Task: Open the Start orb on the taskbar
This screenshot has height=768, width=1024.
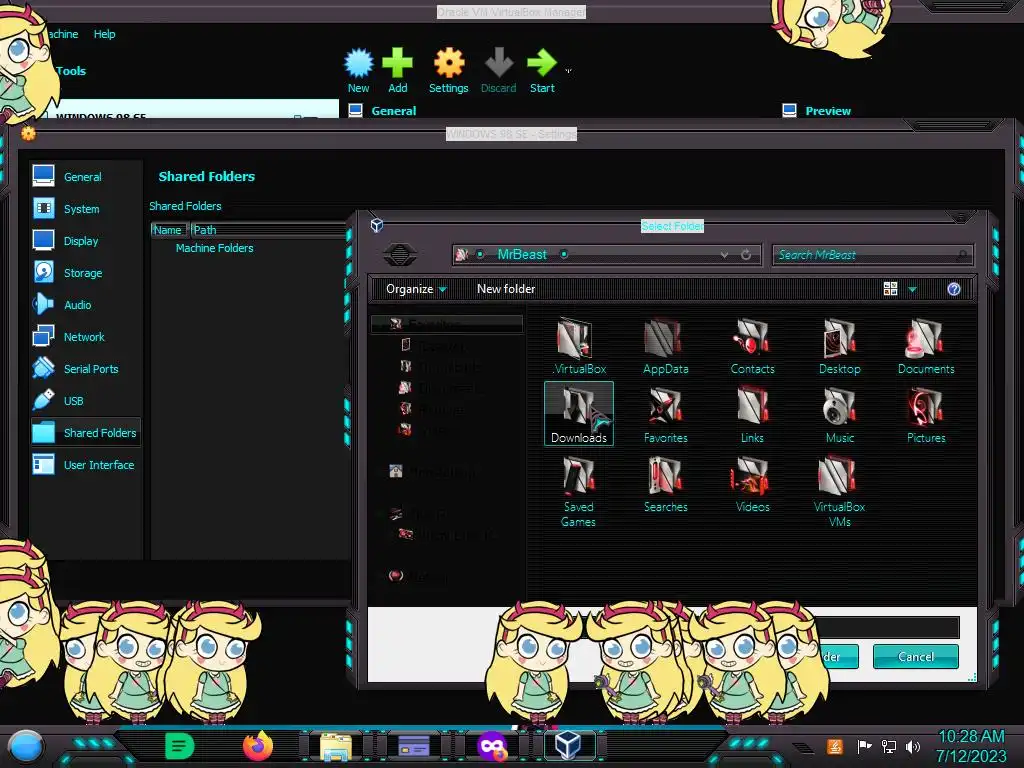Action: click(x=25, y=746)
